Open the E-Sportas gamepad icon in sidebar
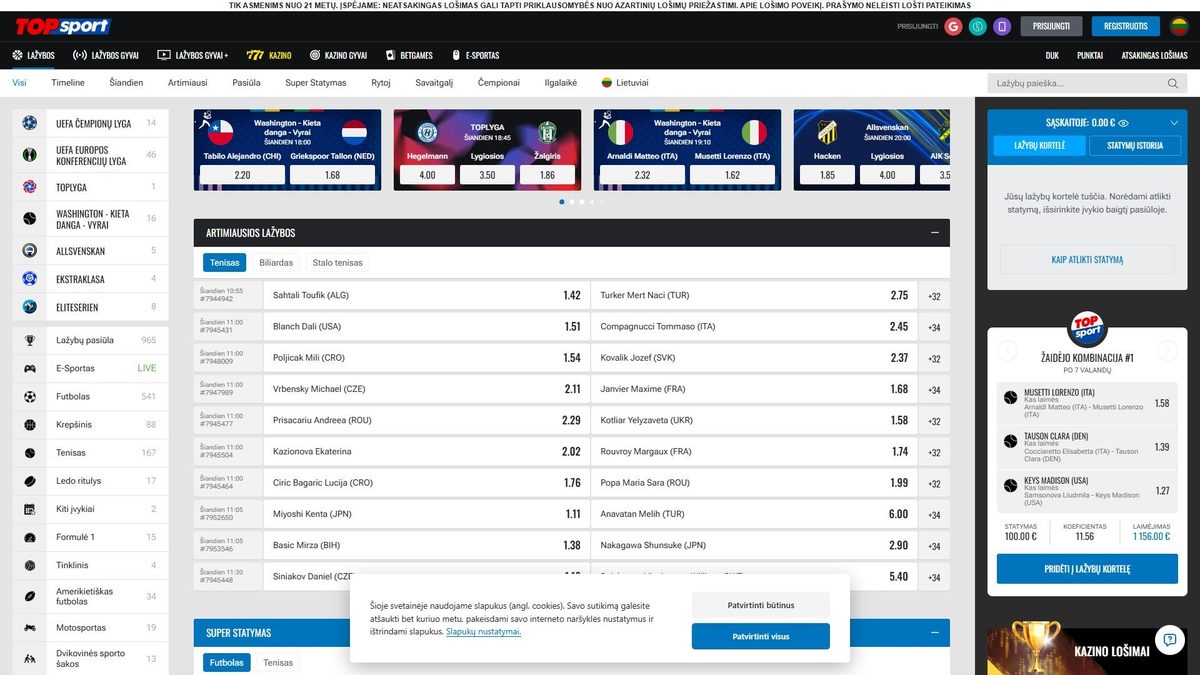Image resolution: width=1200 pixels, height=675 pixels. click(30, 368)
